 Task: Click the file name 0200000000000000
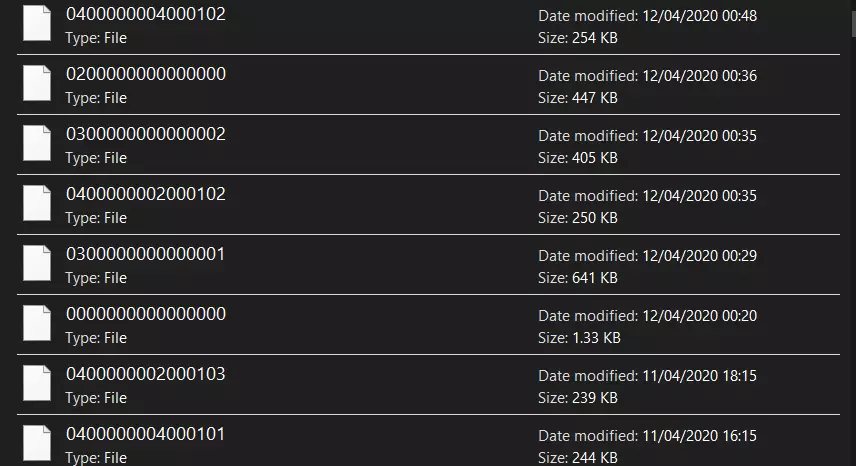click(145, 75)
